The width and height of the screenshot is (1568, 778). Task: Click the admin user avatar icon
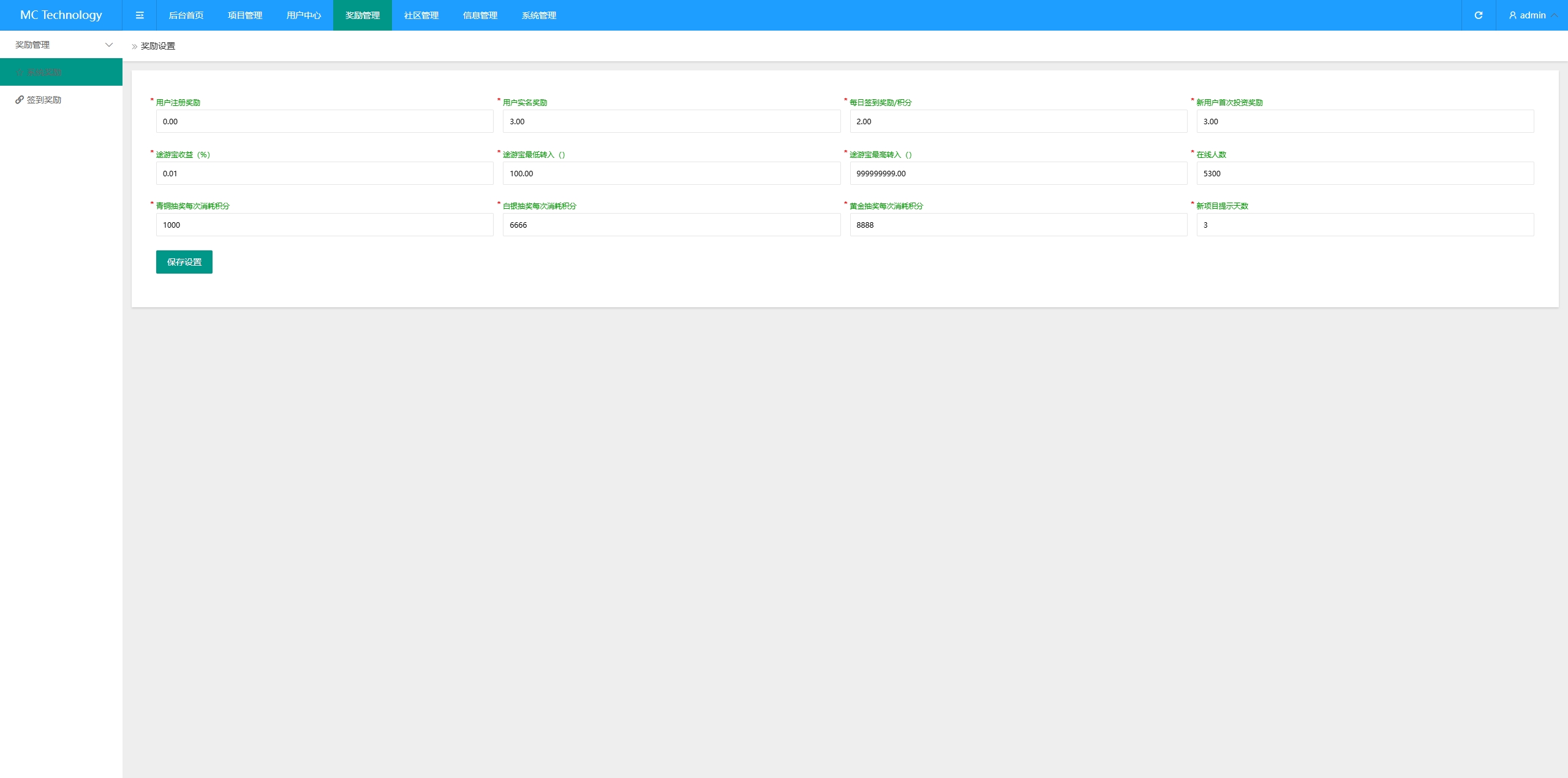pyautogui.click(x=1512, y=15)
